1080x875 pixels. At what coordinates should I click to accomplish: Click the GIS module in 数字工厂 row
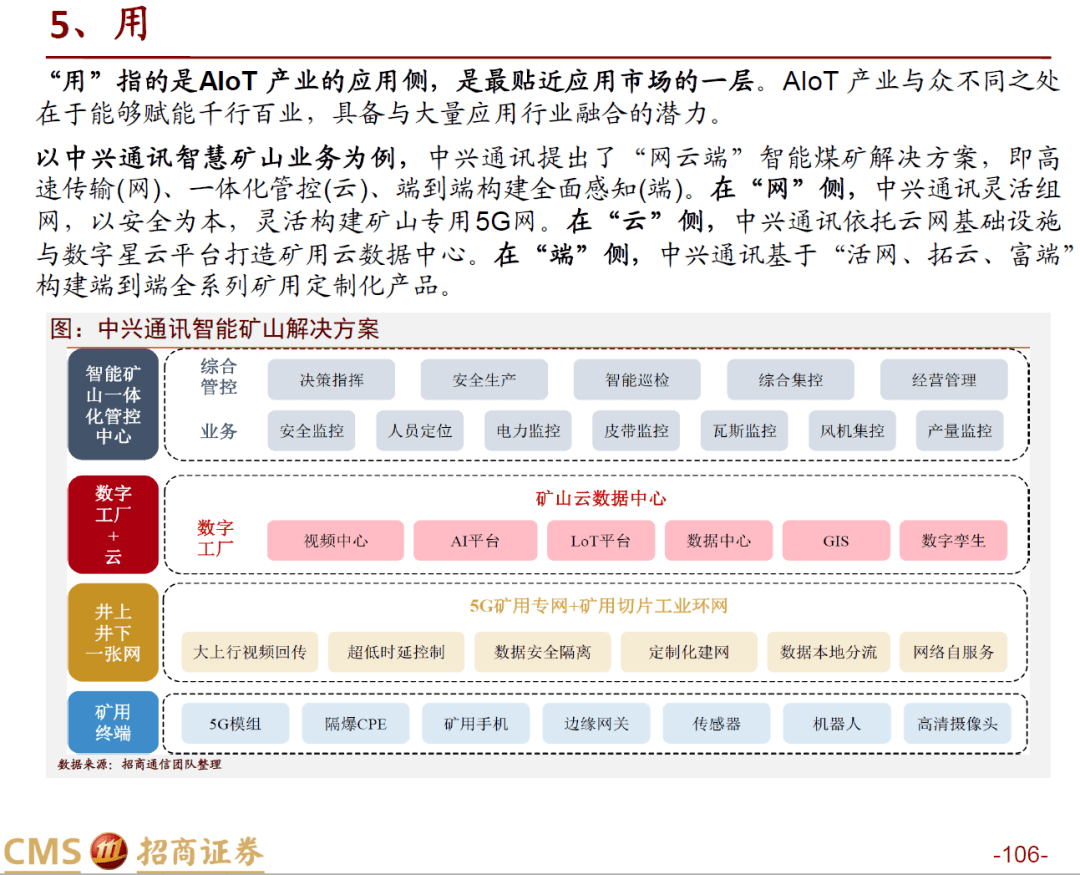pyautogui.click(x=835, y=540)
